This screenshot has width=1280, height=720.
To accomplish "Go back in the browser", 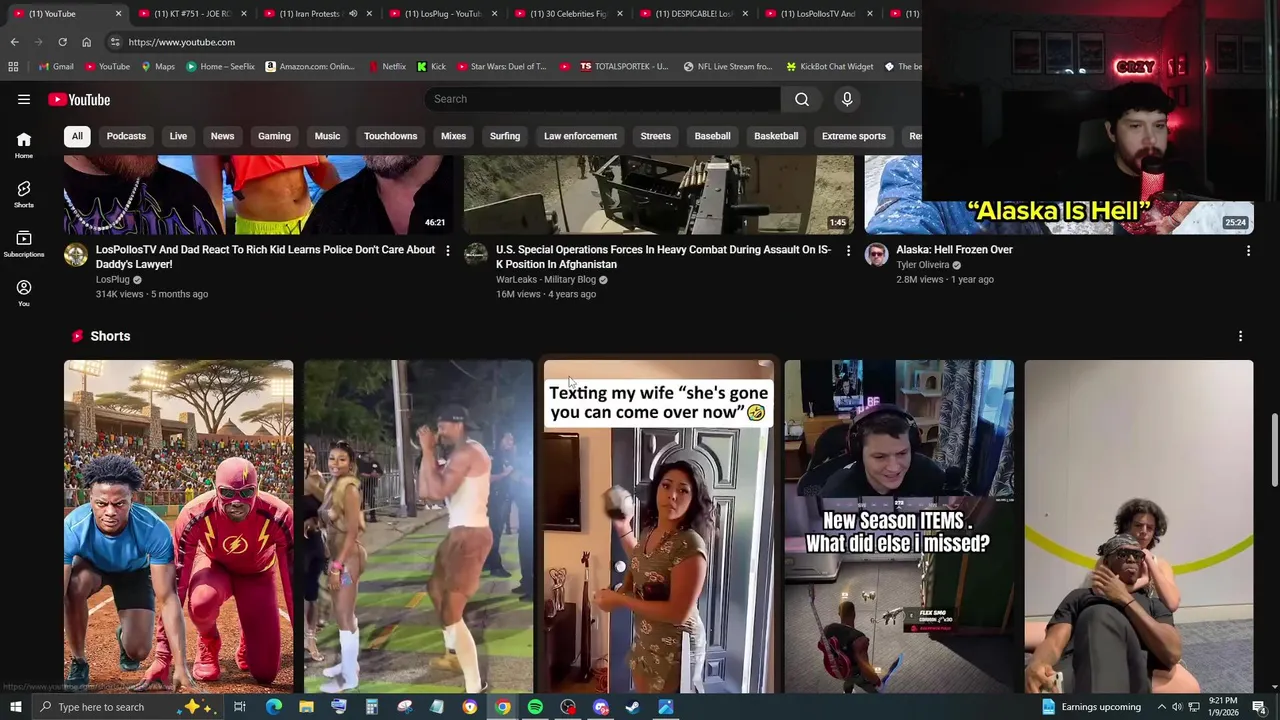I will (14, 42).
